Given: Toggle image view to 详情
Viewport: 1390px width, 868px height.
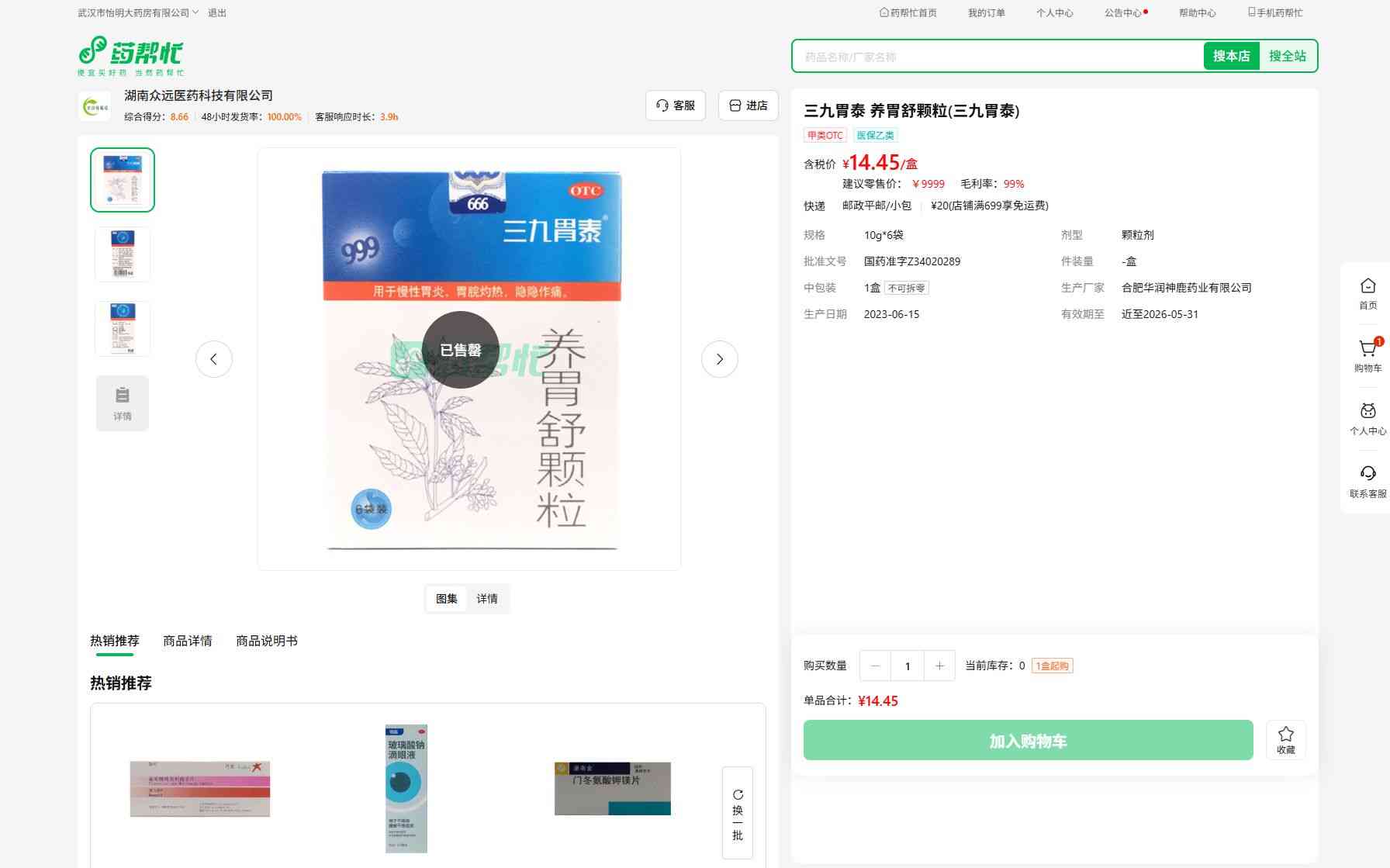Looking at the screenshot, I should point(487,599).
